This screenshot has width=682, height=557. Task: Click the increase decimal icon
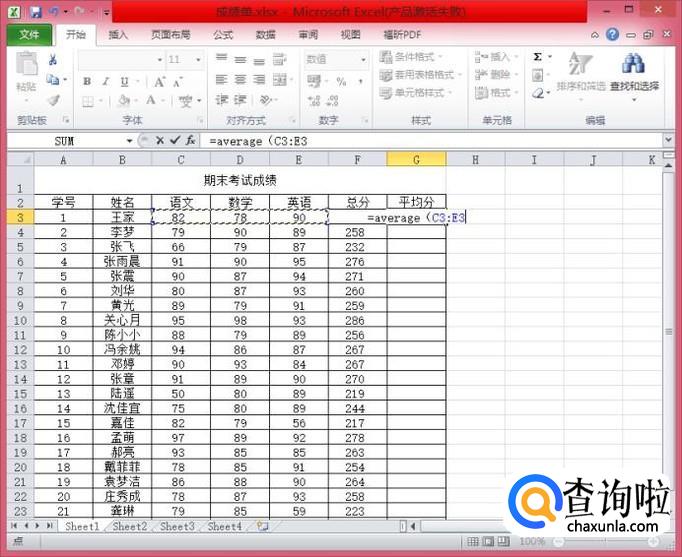coord(314,101)
